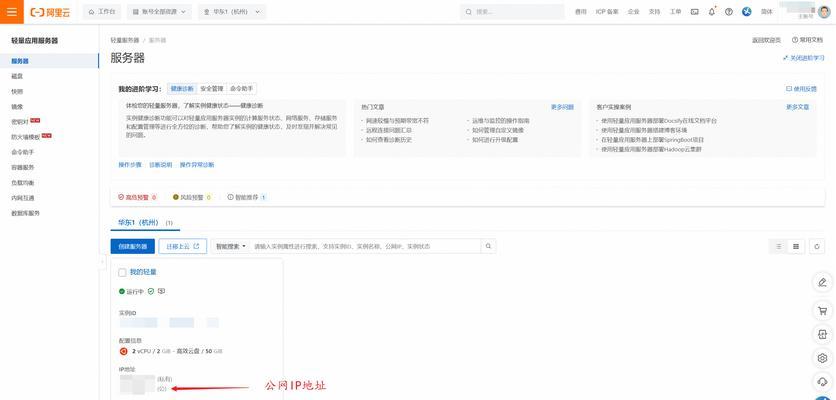
Task: Open the 常用文档 link
Action: [808, 40]
